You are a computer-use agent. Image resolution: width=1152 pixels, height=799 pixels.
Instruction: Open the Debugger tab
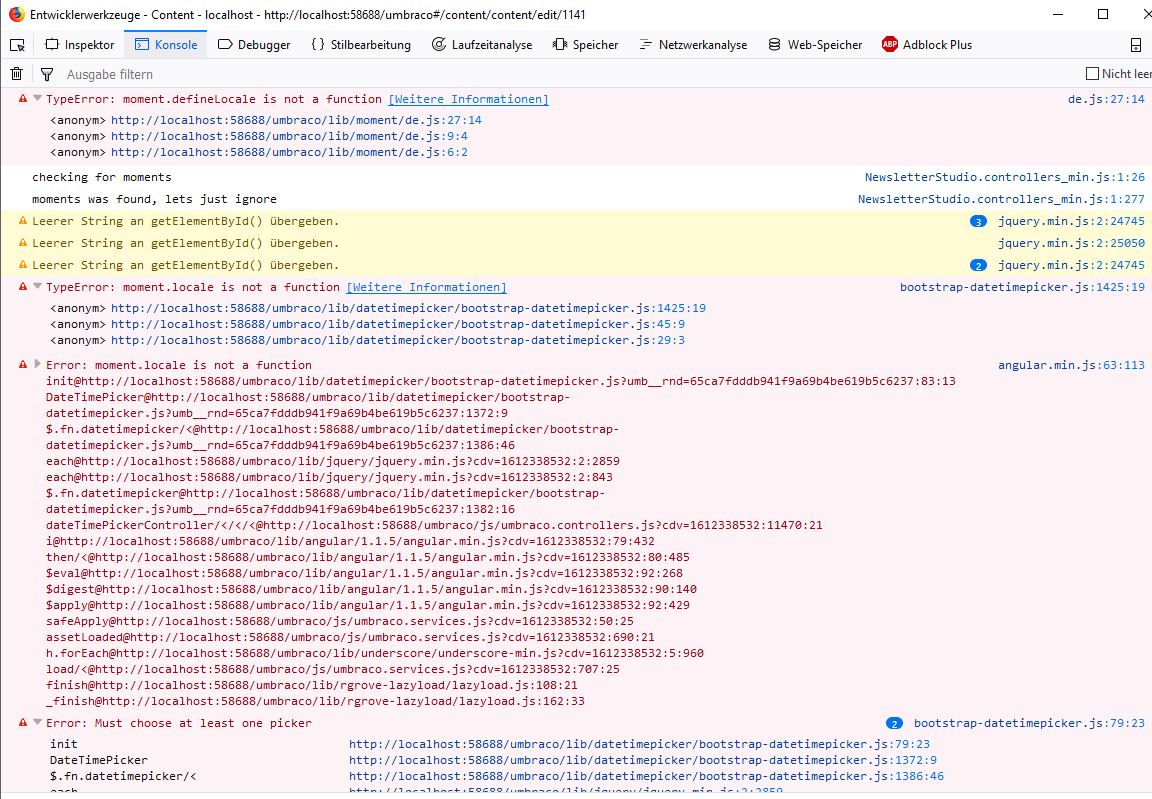(x=254, y=45)
